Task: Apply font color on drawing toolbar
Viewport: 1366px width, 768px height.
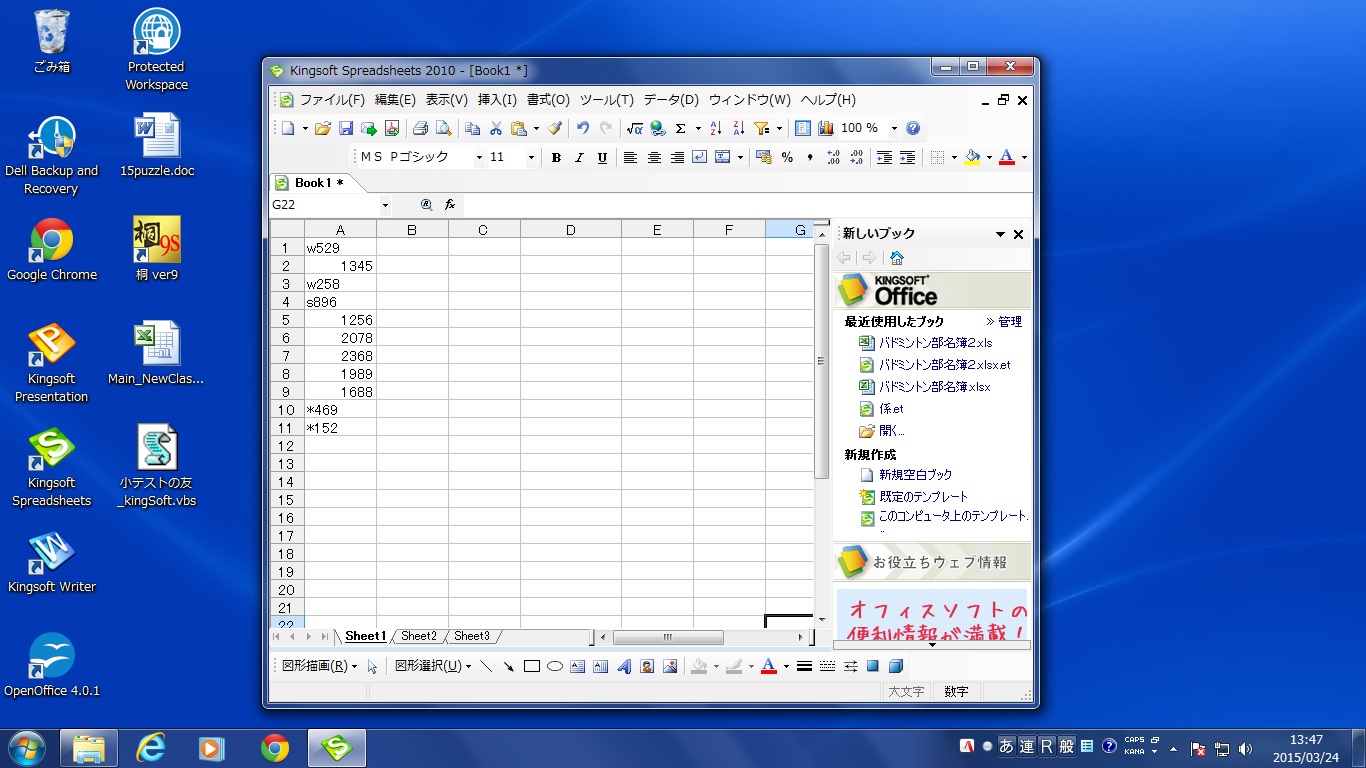Action: pyautogui.click(x=768, y=666)
